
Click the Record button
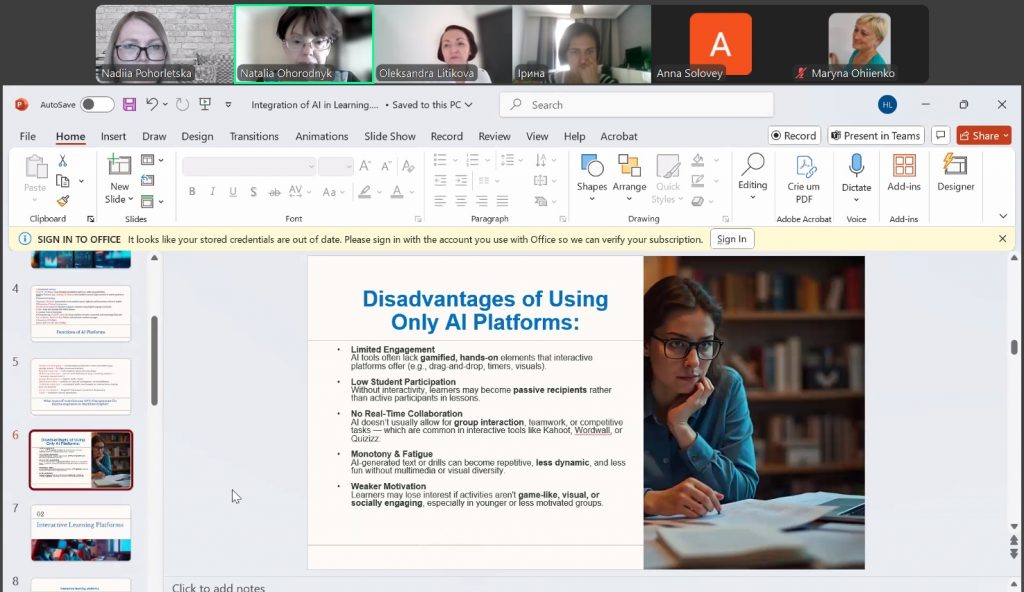click(x=794, y=135)
